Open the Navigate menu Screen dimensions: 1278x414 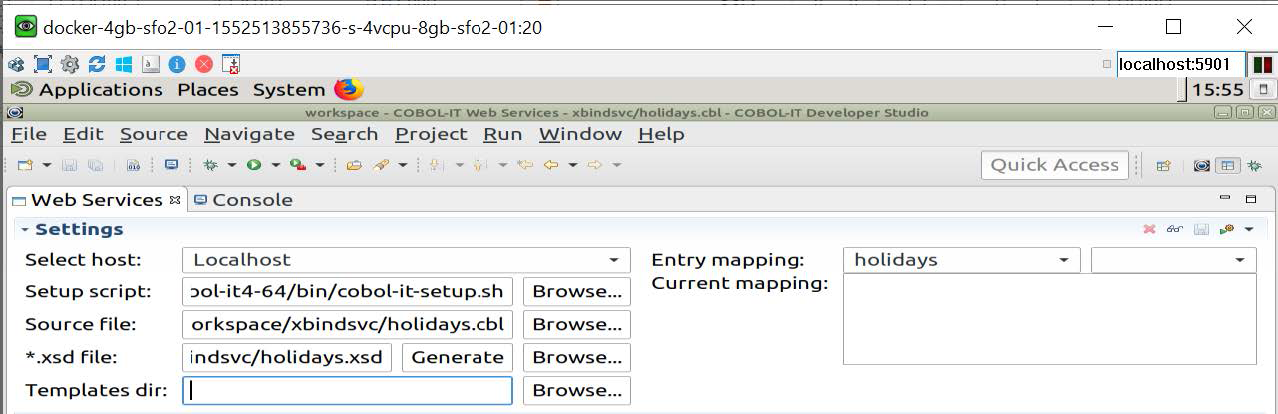(249, 134)
